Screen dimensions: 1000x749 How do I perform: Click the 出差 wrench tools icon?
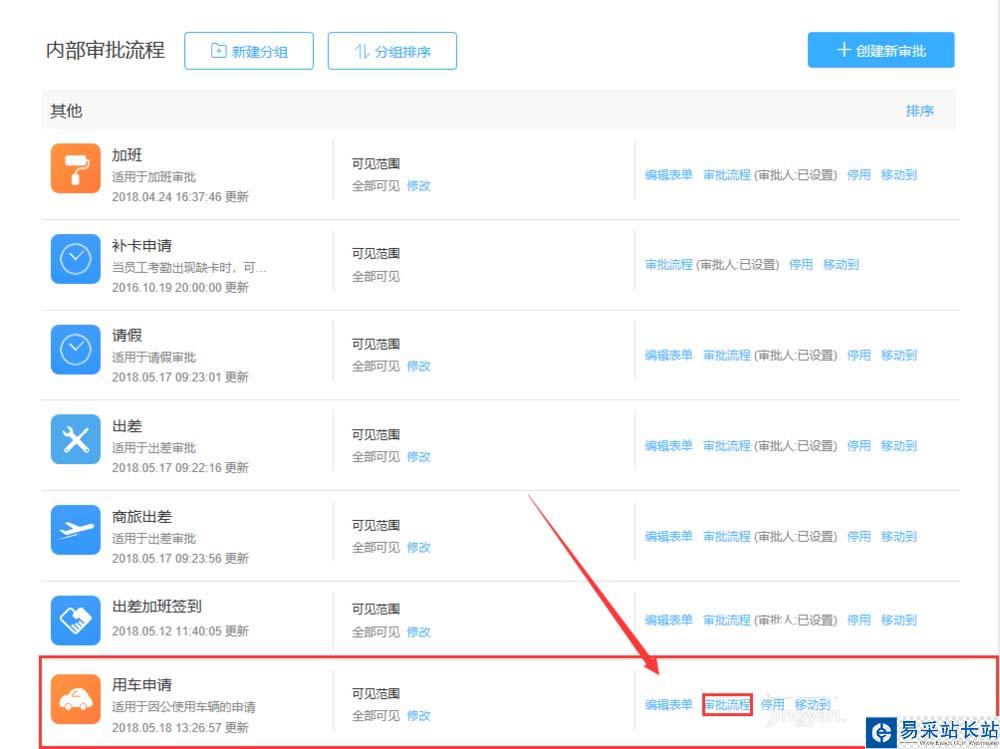[75, 440]
